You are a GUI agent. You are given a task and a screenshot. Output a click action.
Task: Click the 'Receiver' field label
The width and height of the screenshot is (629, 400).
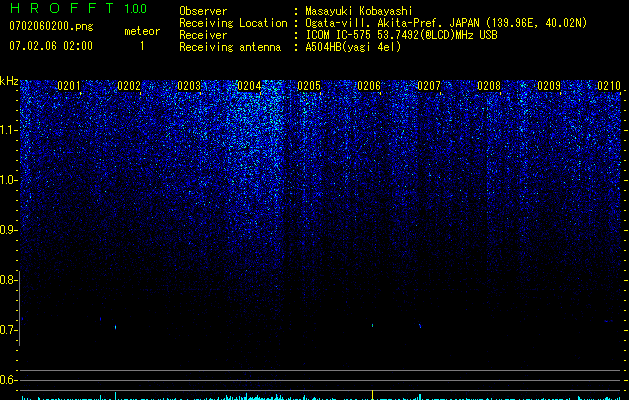tap(203, 35)
